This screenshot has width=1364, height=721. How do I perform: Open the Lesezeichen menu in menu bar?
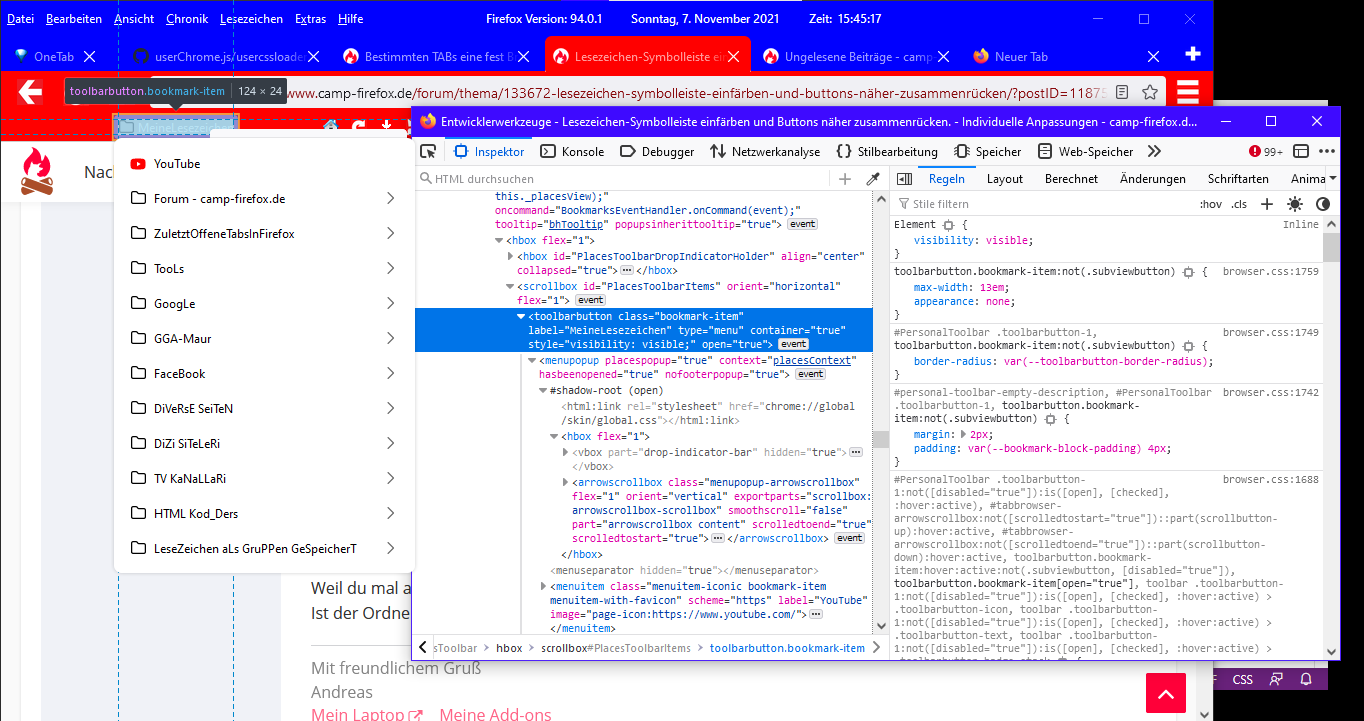[252, 19]
